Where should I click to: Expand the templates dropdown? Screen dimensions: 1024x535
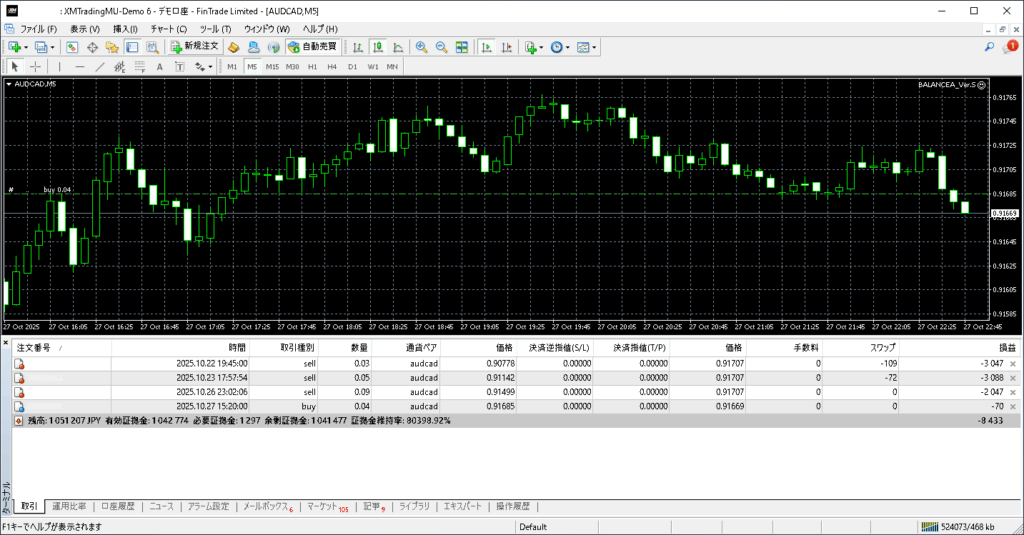pyautogui.click(x=595, y=47)
